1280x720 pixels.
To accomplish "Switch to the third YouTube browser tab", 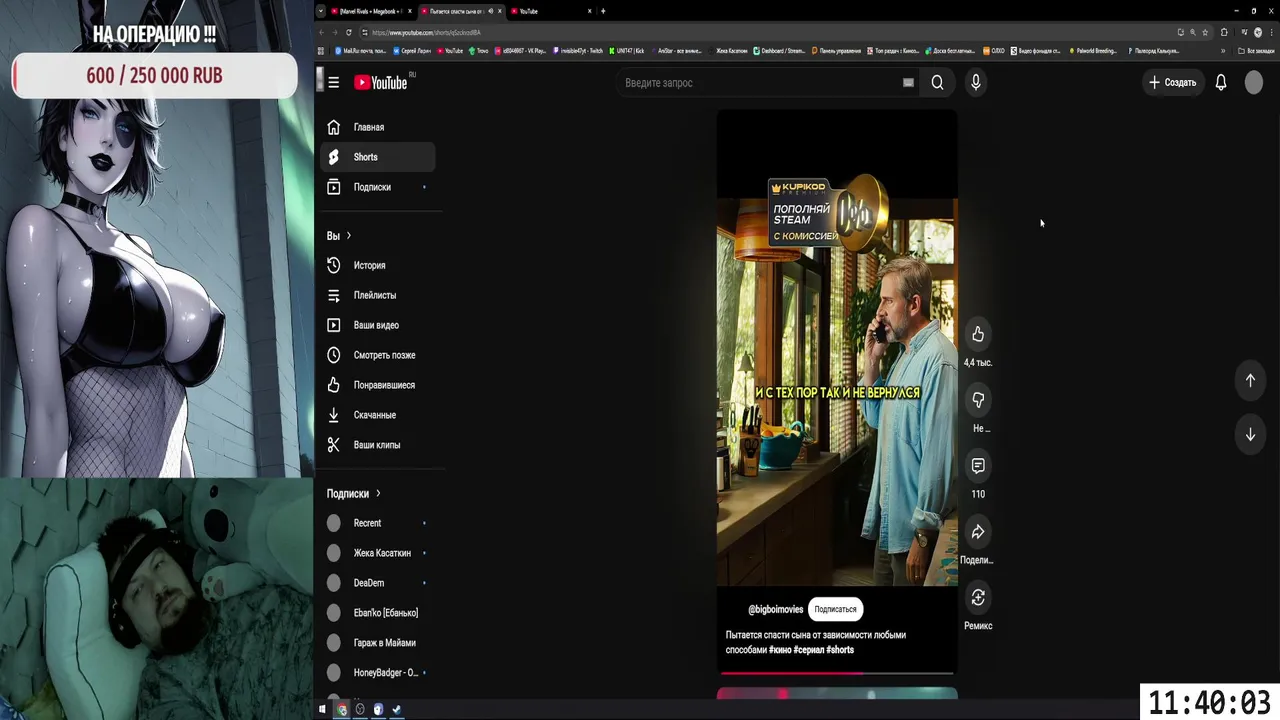I will [550, 11].
